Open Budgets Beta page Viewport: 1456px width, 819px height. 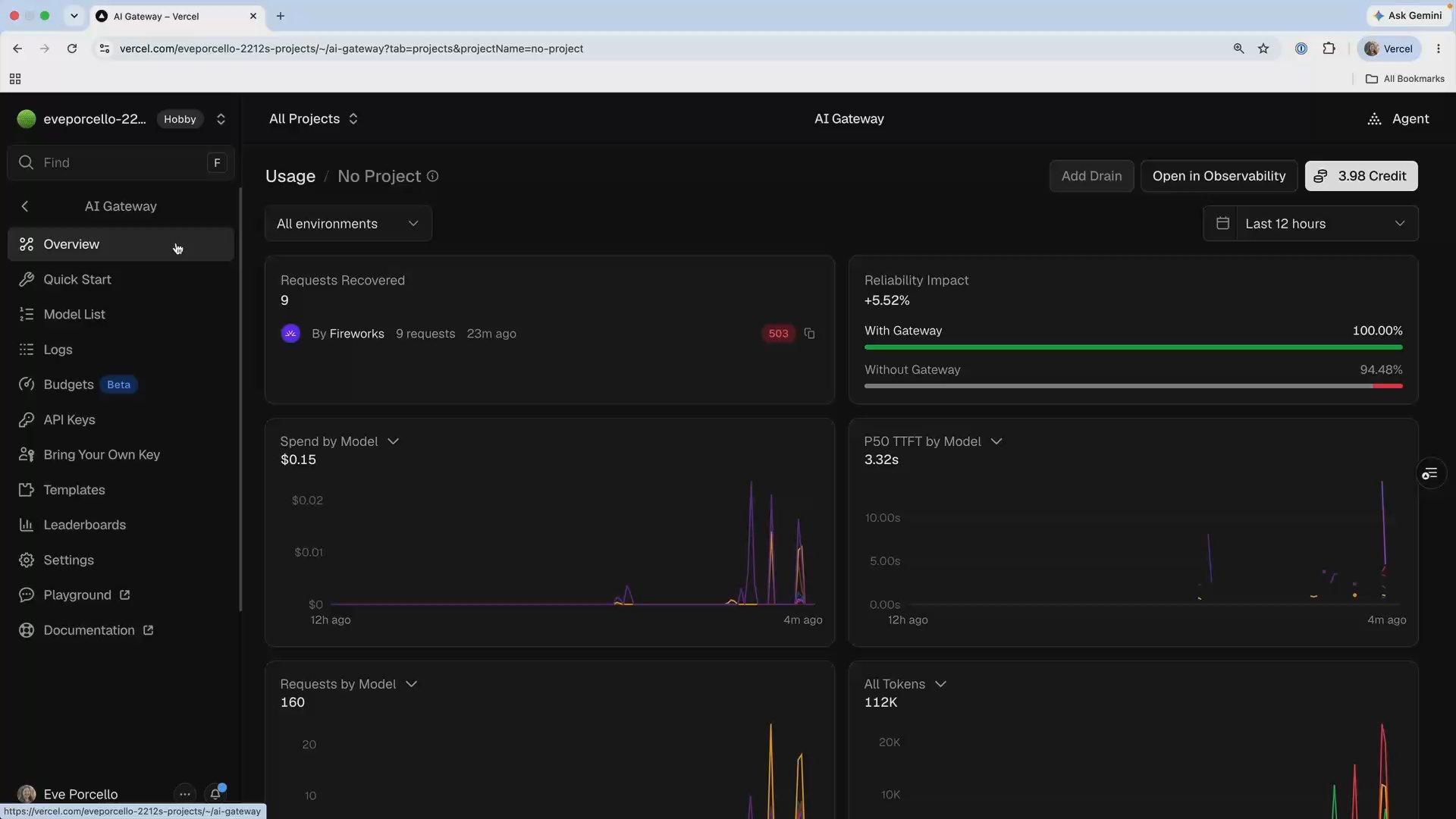121,384
